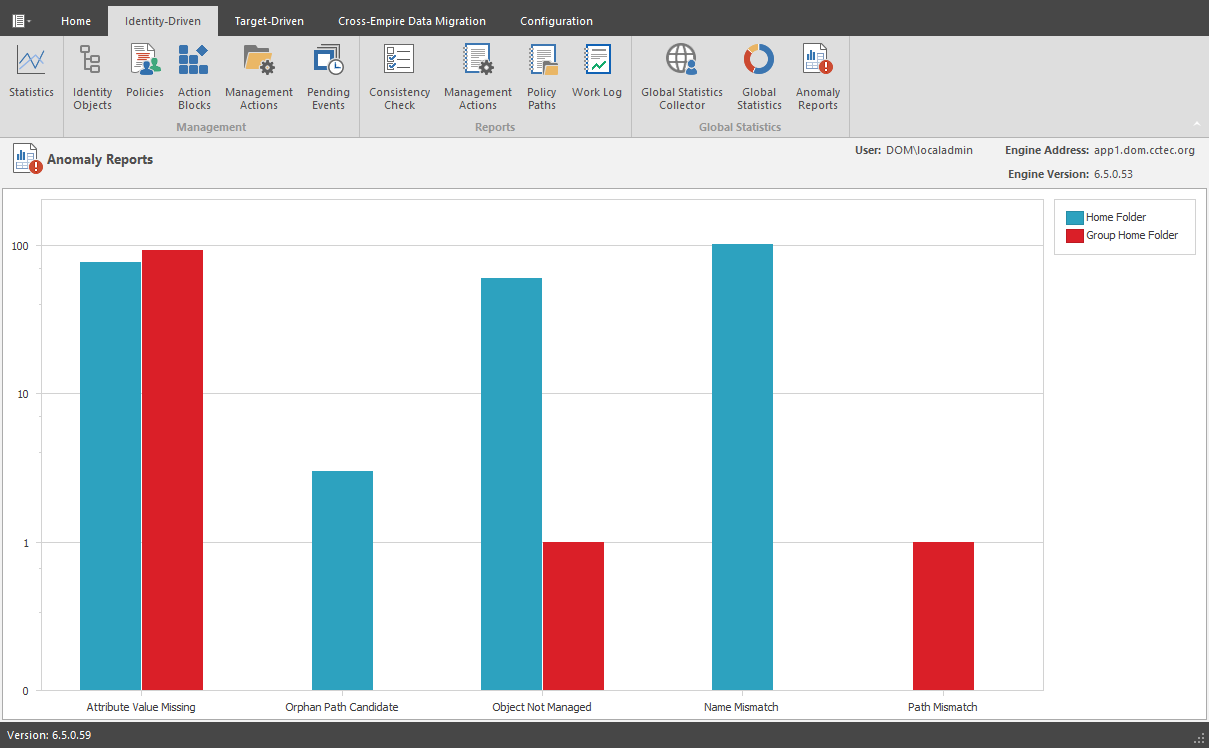Open Anomaly Reports from ribbon
This screenshot has height=748, width=1209.
818,76
